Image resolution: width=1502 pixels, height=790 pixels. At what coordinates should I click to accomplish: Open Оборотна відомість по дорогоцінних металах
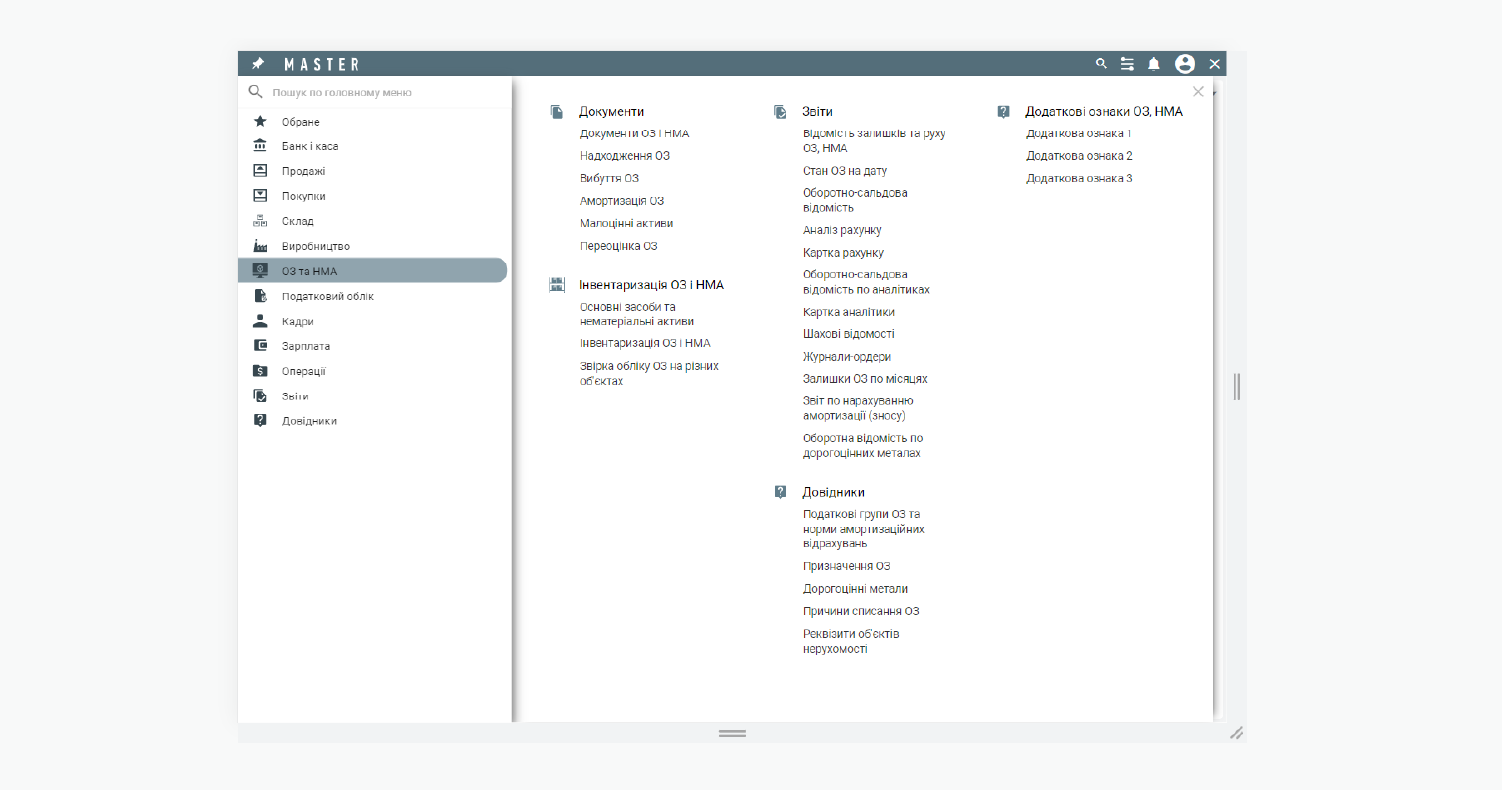pos(863,446)
